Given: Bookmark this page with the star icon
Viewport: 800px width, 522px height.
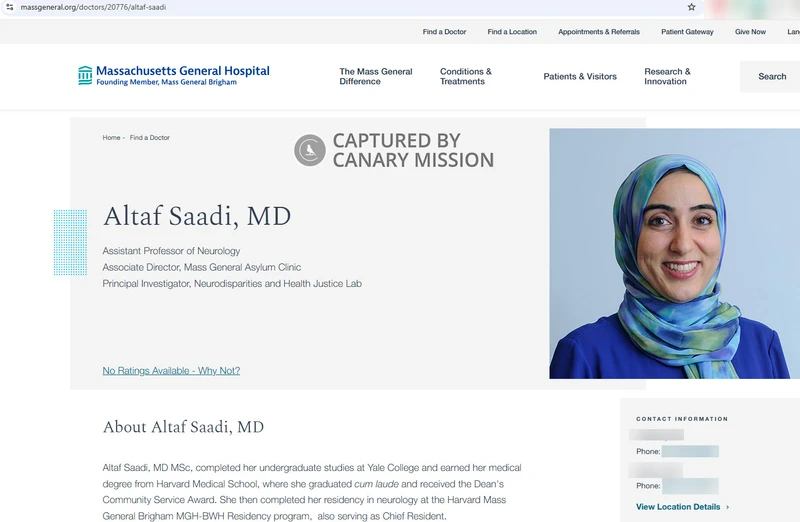Looking at the screenshot, I should click(x=691, y=7).
